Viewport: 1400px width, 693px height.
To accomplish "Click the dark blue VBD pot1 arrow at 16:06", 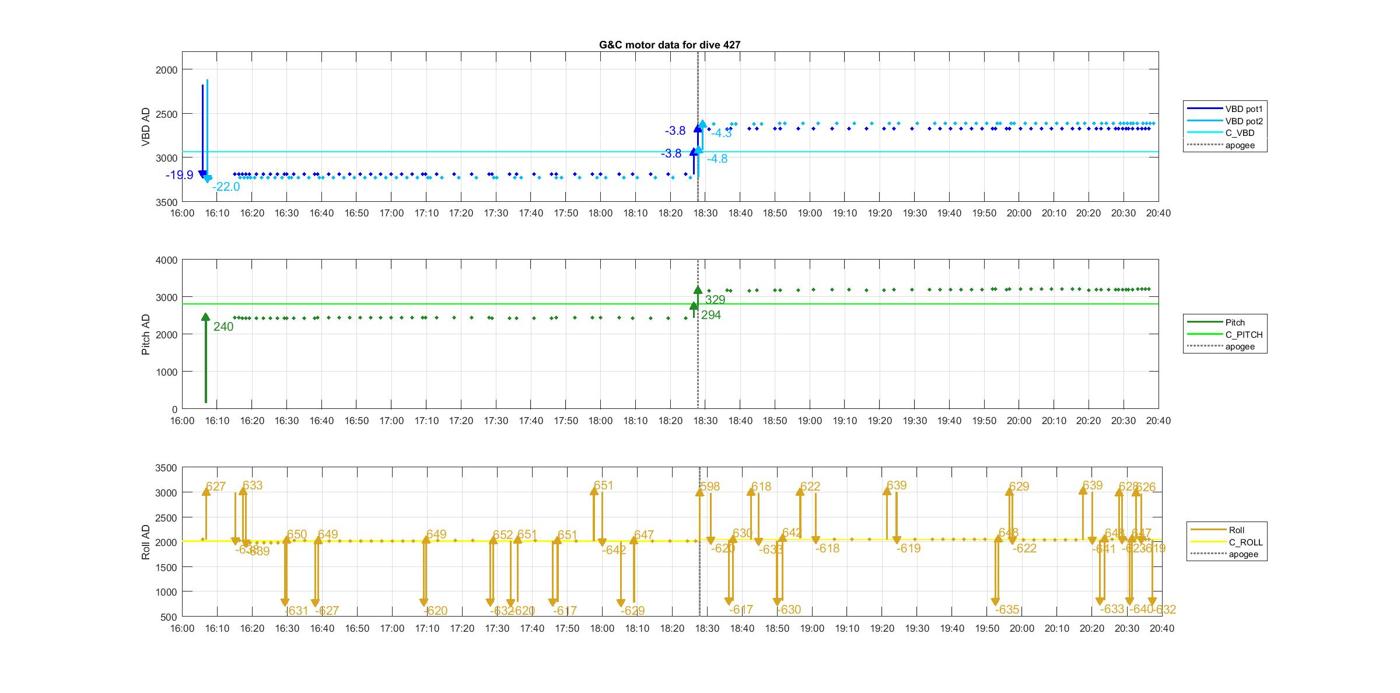I will (x=202, y=130).
